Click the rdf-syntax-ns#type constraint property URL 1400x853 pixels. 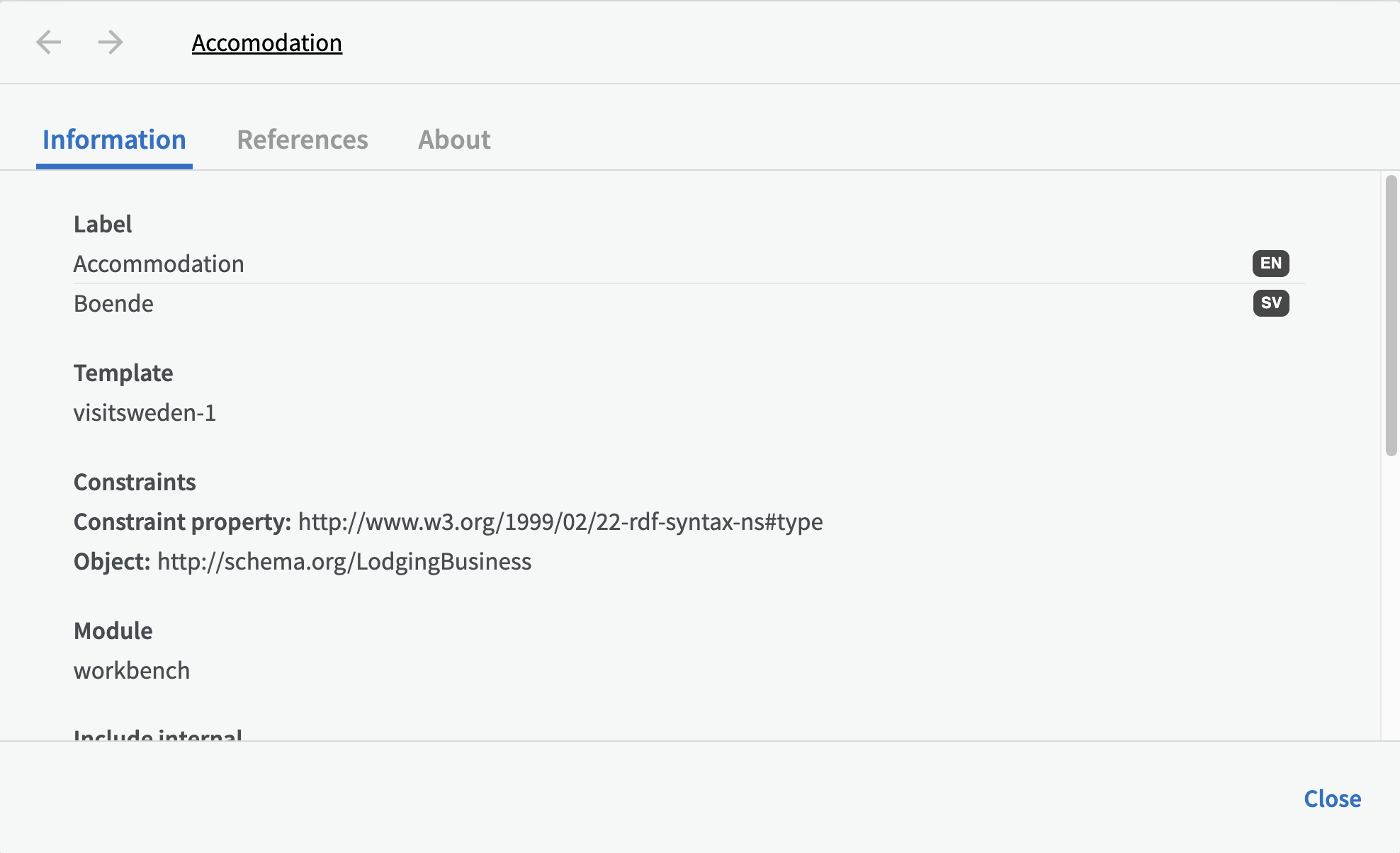pyautogui.click(x=560, y=522)
